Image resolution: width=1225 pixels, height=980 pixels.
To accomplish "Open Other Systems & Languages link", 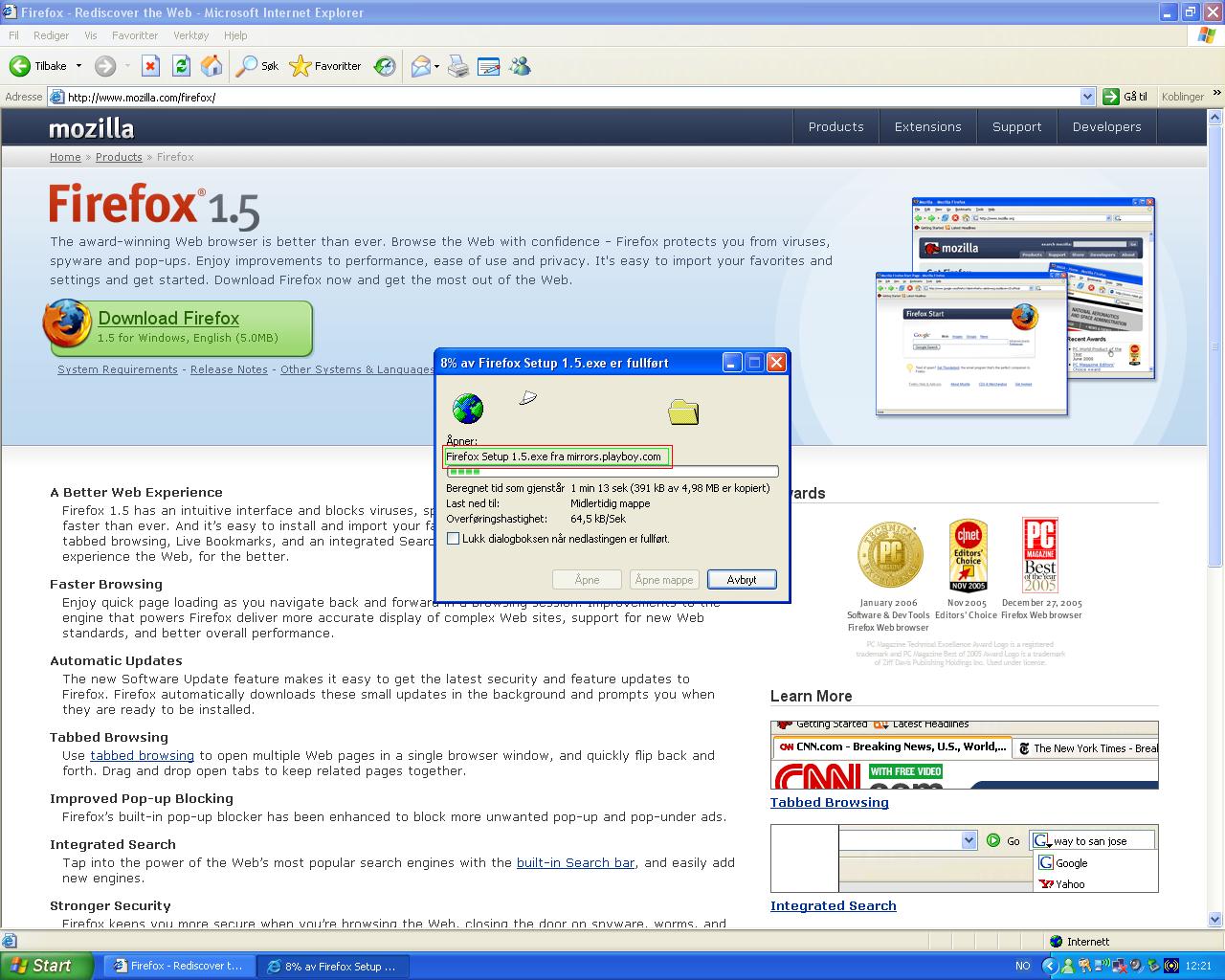I will [x=357, y=369].
